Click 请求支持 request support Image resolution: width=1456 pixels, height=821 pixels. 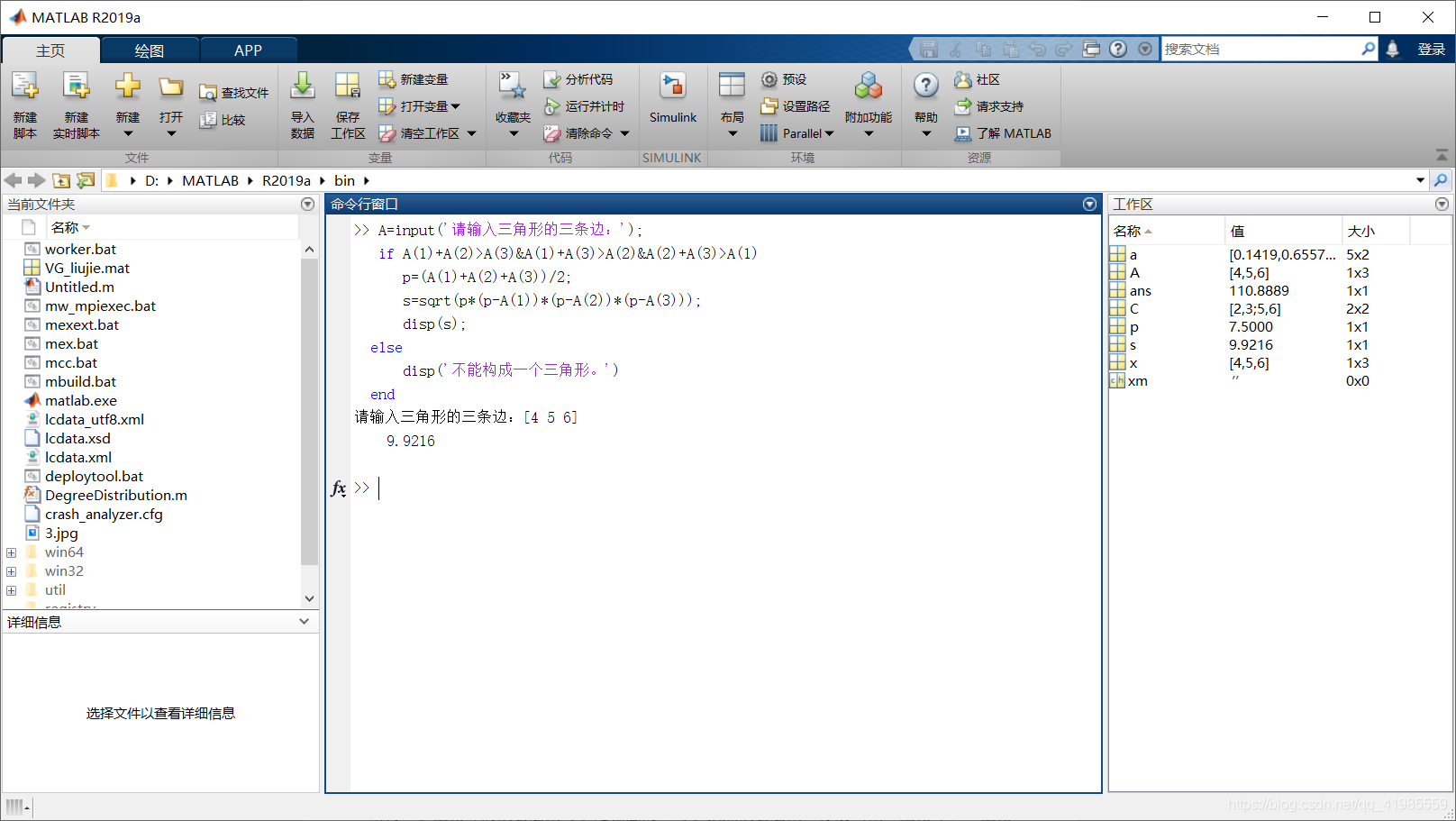tap(988, 106)
